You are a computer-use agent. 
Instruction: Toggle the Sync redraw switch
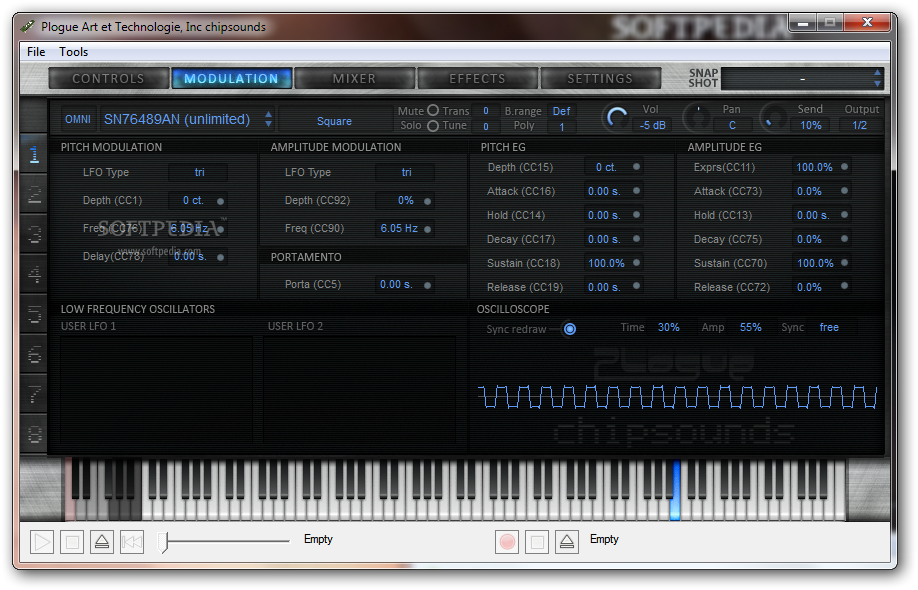(x=569, y=329)
